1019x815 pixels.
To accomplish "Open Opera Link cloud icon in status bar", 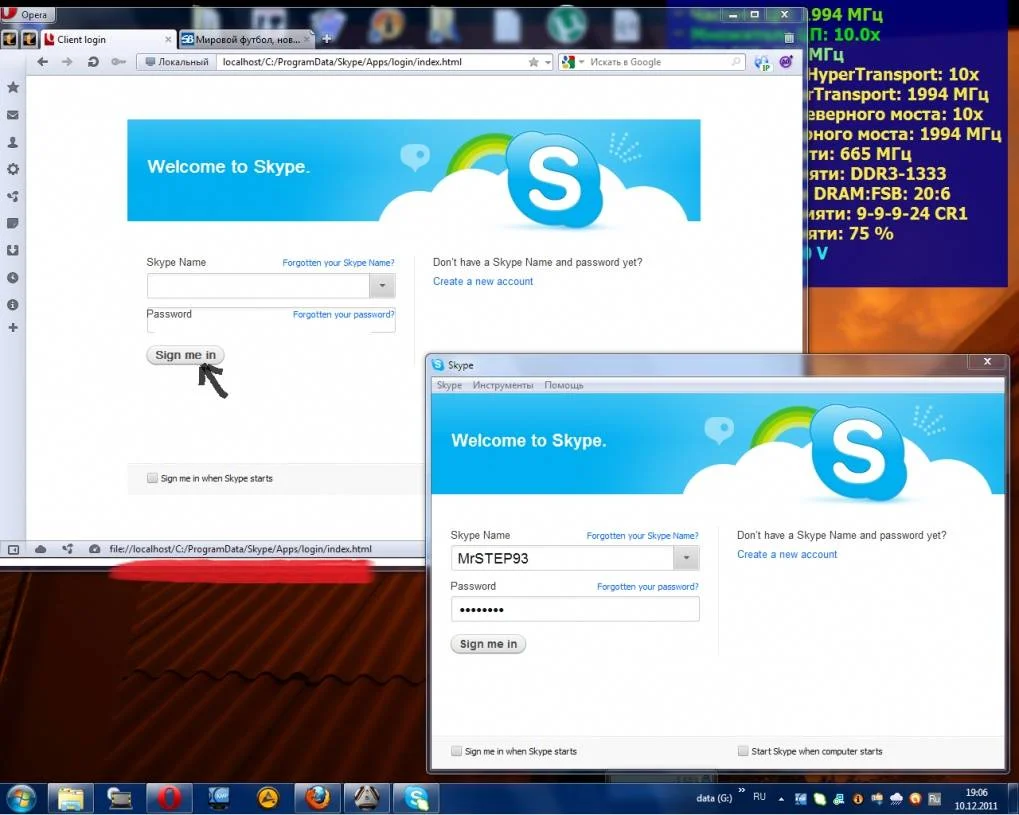I will (40, 549).
